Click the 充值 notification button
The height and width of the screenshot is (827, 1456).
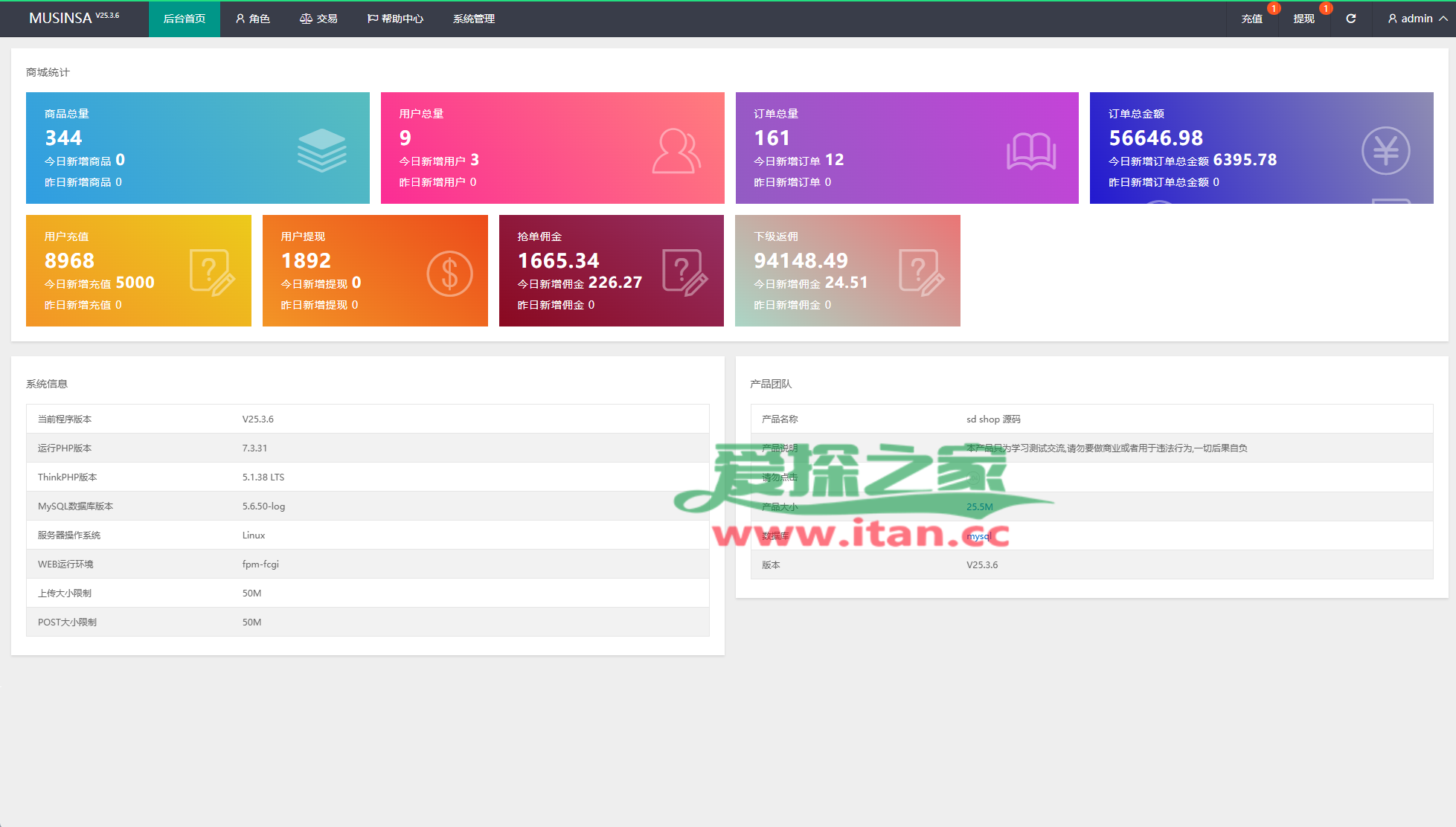[1251, 19]
